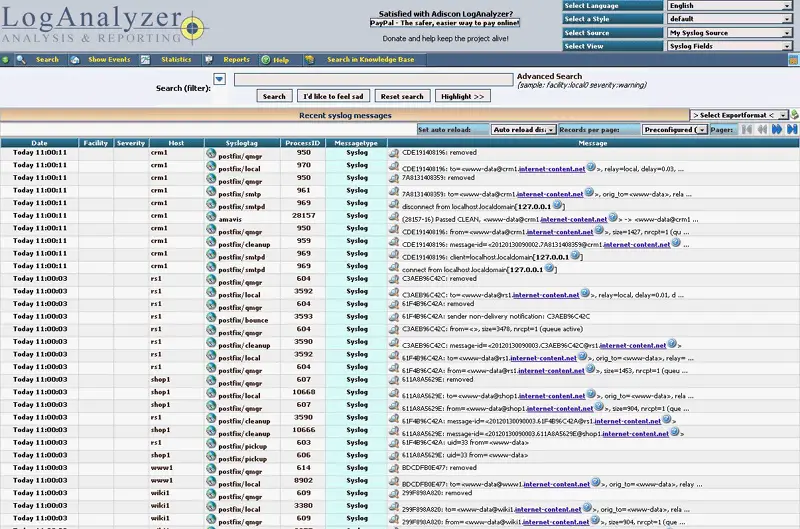Click ProcessID value 3593
The height and width of the screenshot is (529, 800).
(x=303, y=316)
